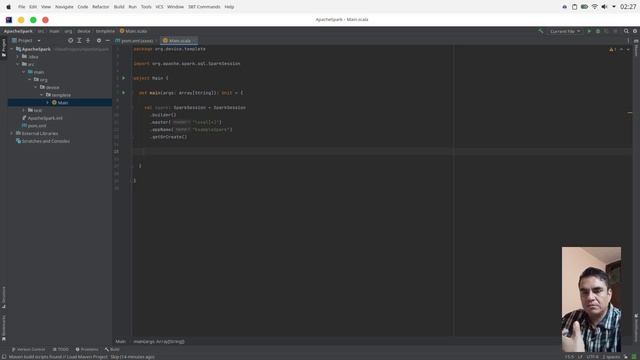
Task: Expand the test folder
Action: [24, 110]
